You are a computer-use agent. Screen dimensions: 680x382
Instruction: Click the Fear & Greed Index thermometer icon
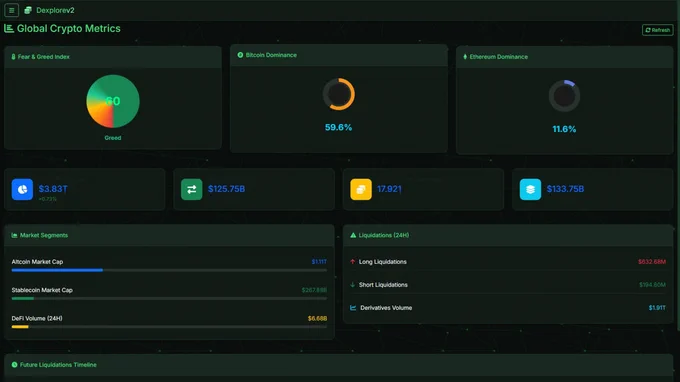13,57
